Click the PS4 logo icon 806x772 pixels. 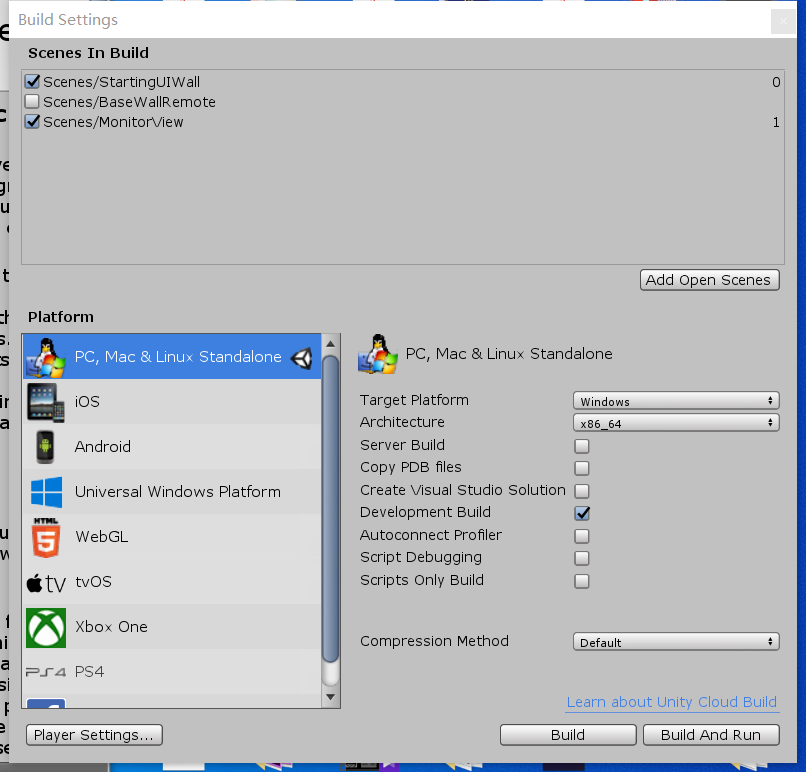[x=46, y=672]
